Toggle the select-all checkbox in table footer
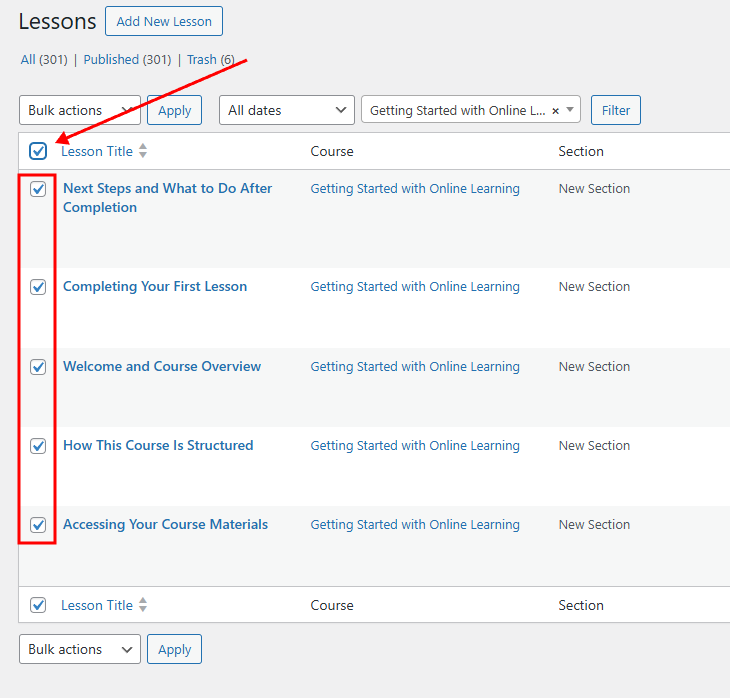730x698 pixels. point(38,605)
